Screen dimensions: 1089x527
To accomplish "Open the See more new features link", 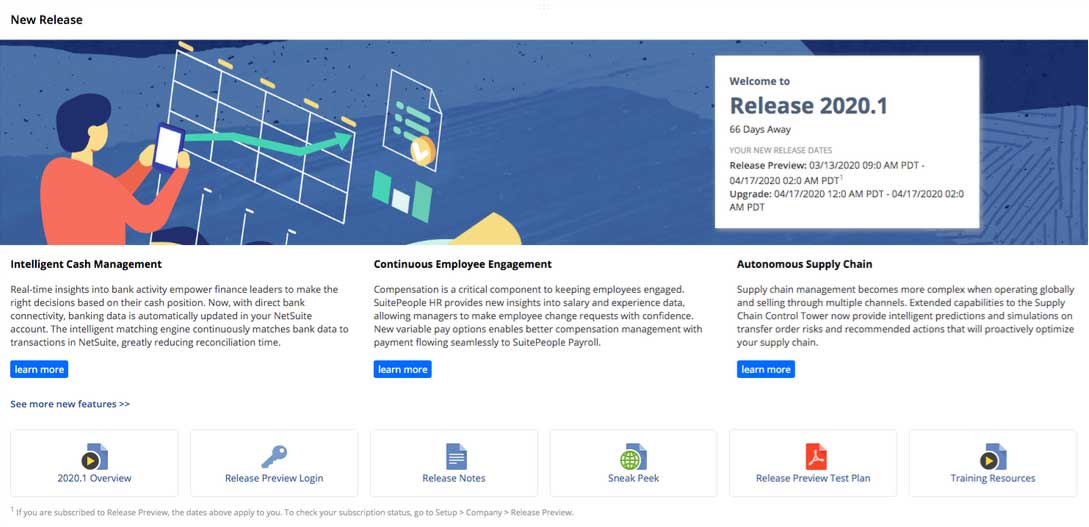I will (70, 404).
